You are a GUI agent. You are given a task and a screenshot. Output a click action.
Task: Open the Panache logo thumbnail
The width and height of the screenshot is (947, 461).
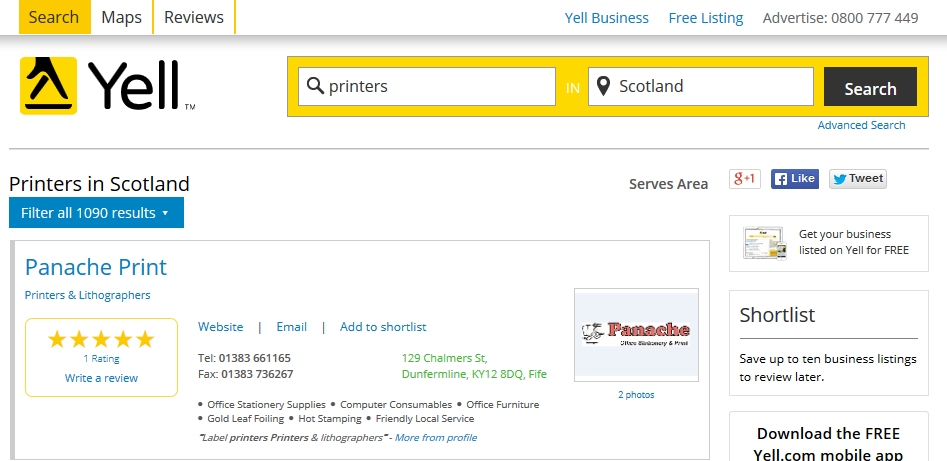pos(636,335)
